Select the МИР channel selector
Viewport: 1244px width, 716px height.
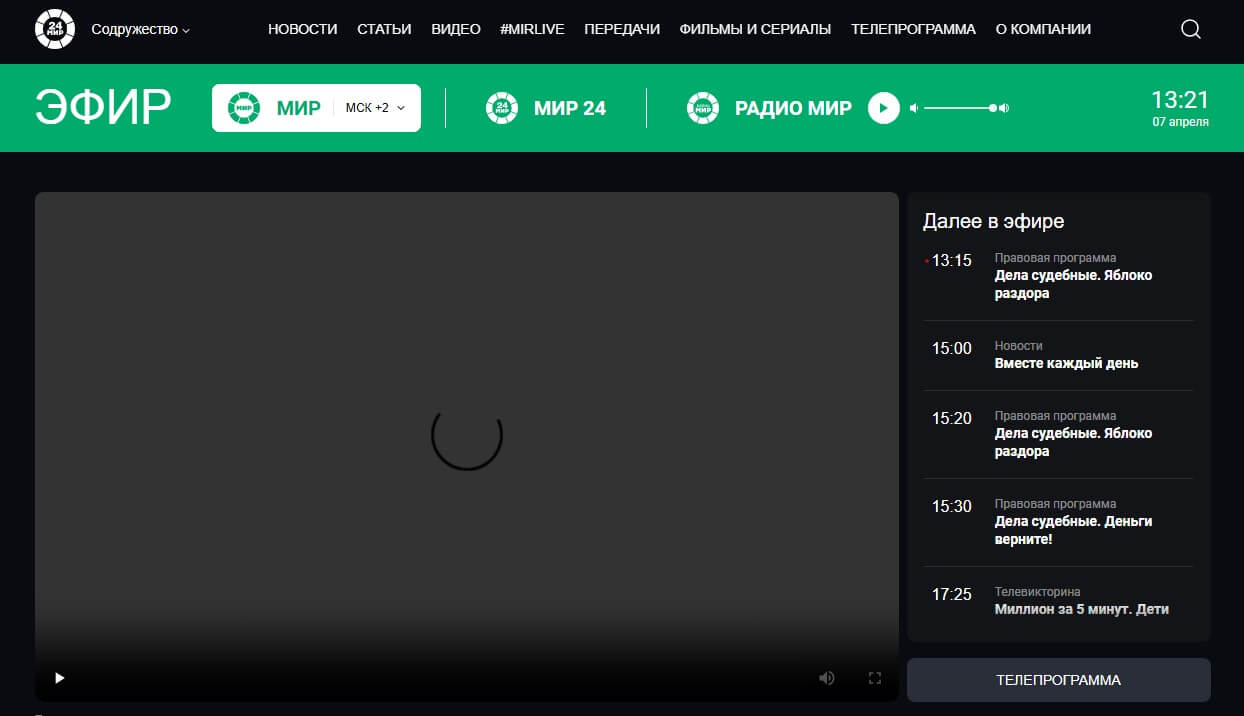click(x=275, y=108)
